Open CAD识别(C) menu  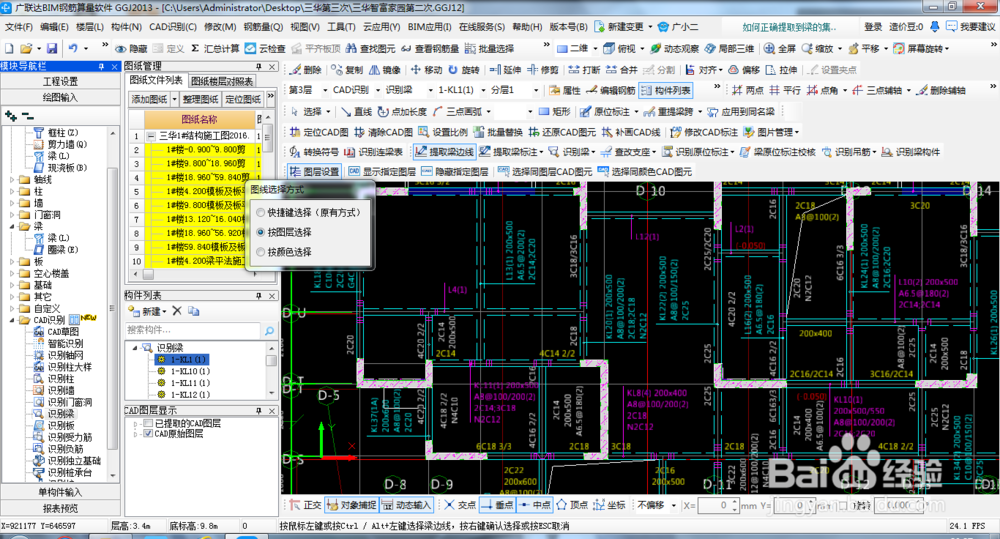click(173, 27)
